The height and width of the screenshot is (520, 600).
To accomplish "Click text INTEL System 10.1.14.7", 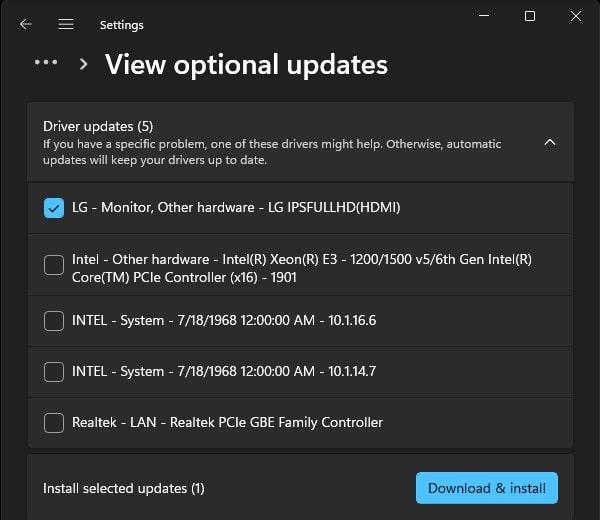I will [224, 371].
